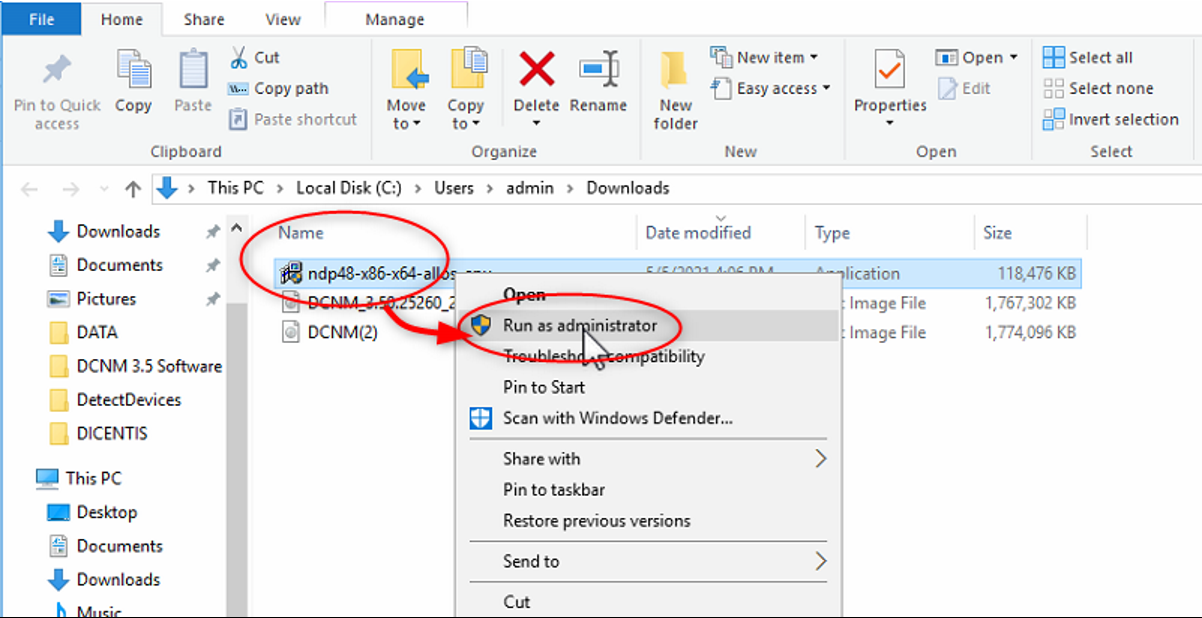This screenshot has height=618, width=1202.
Task: Click the Properties checkmark icon
Action: pyautogui.click(x=889, y=70)
